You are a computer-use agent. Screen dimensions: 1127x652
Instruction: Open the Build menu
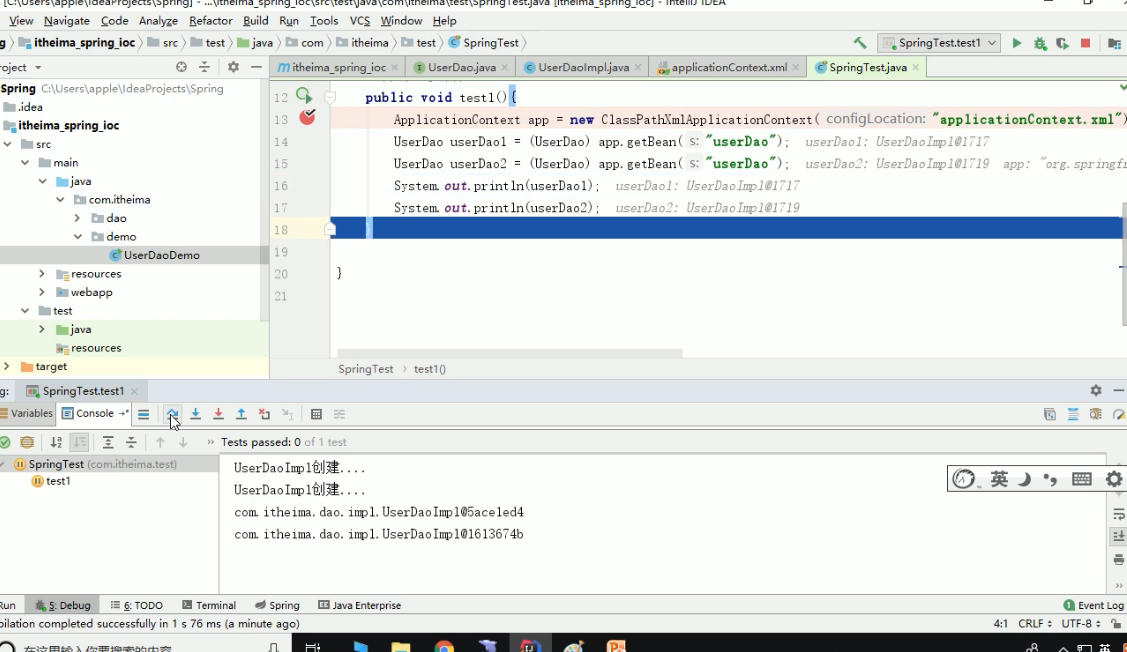coord(255,21)
